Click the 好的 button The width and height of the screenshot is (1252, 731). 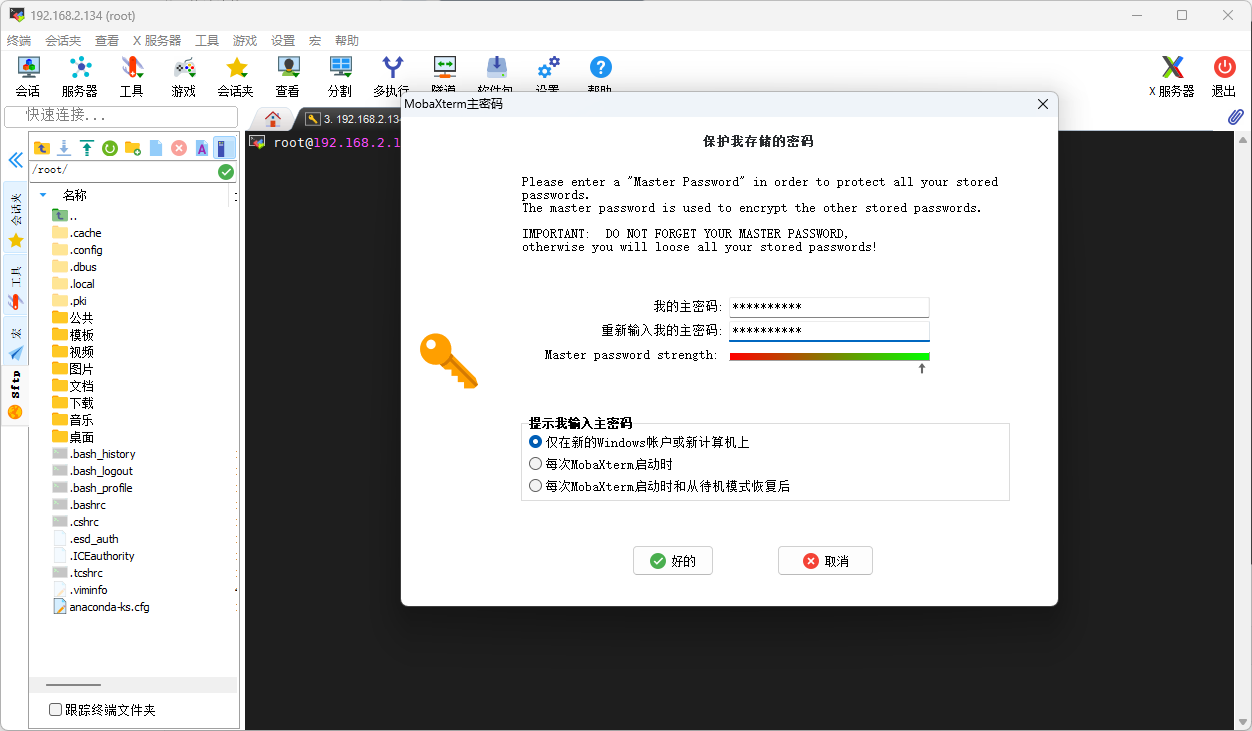pos(673,561)
